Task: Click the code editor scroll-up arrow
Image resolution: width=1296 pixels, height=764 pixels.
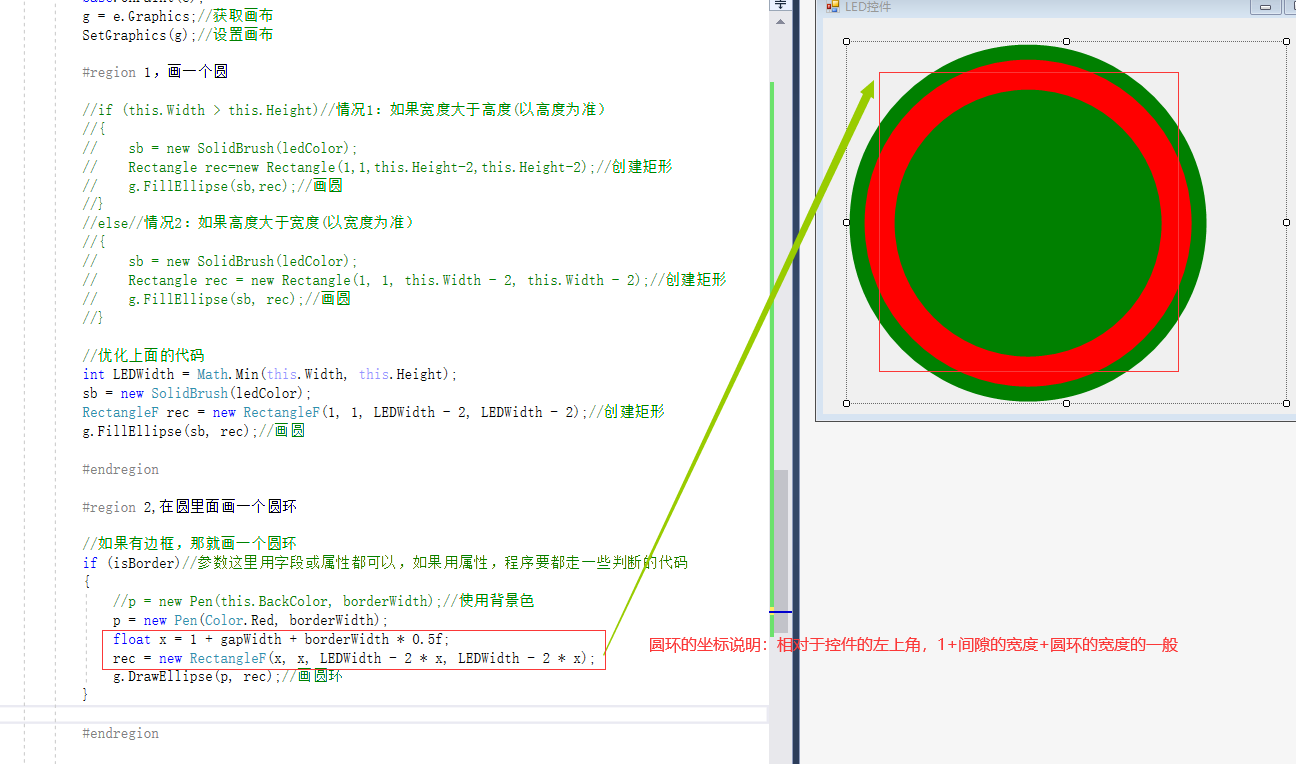Action: [779, 21]
